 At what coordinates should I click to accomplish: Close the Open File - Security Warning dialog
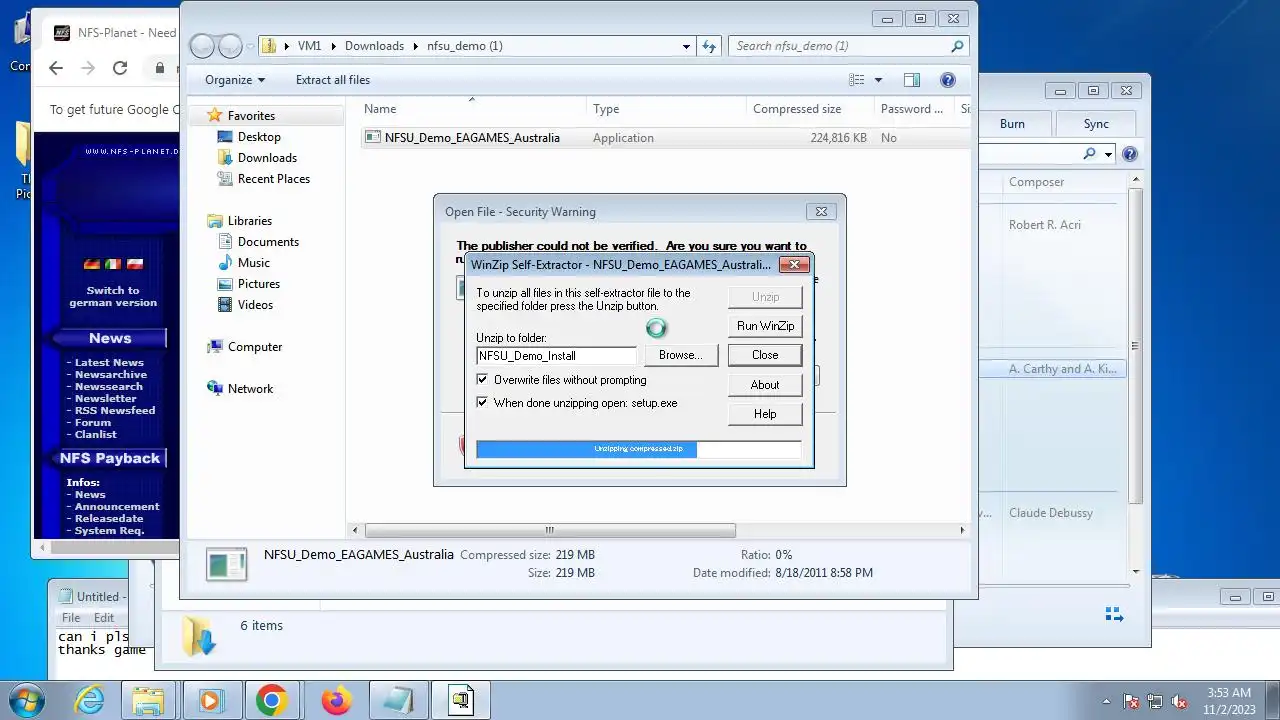point(821,212)
